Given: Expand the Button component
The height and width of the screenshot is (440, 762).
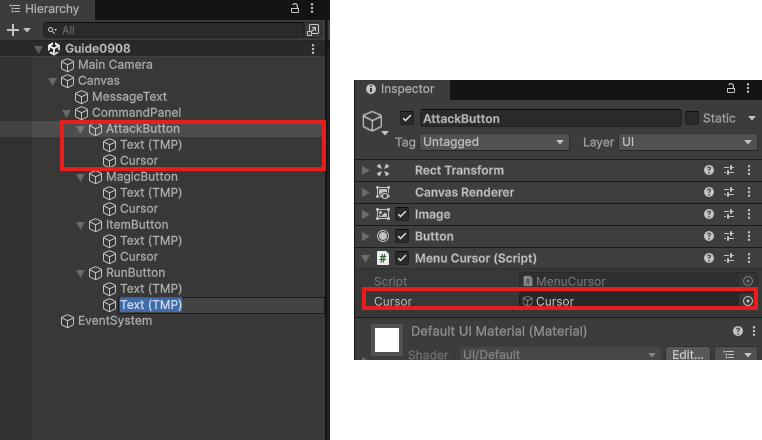Looking at the screenshot, I should coord(365,236).
